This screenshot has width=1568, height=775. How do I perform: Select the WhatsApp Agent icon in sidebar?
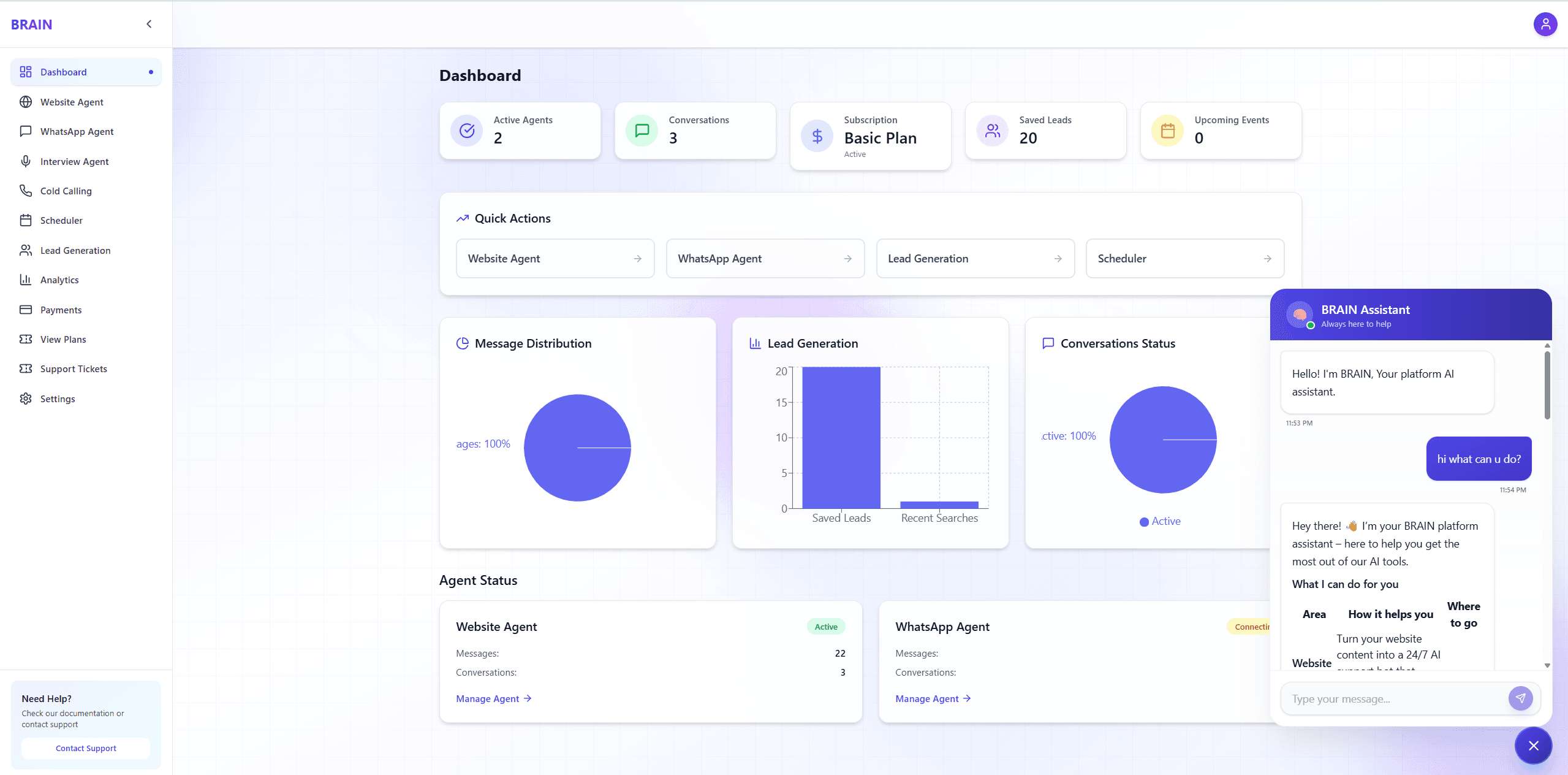26,131
